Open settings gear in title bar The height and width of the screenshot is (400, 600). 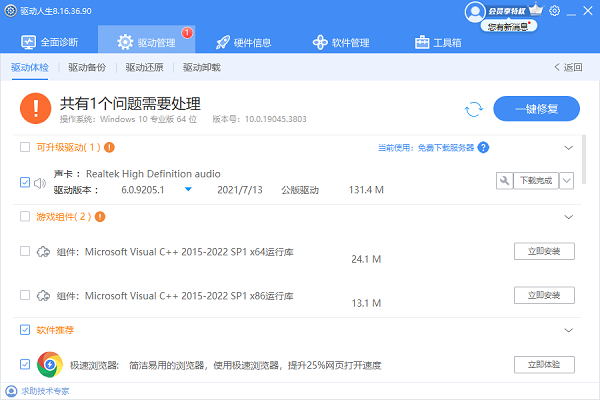pos(554,11)
